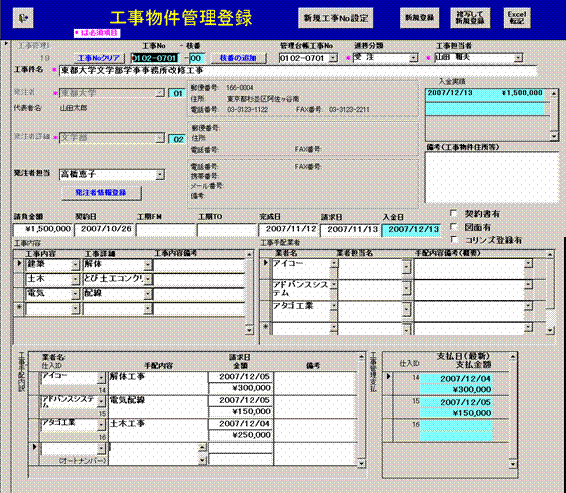Click the 備考(工事物件住所等) text area
Image resolution: width=566 pixels, height=493 pixels.
tap(492, 177)
